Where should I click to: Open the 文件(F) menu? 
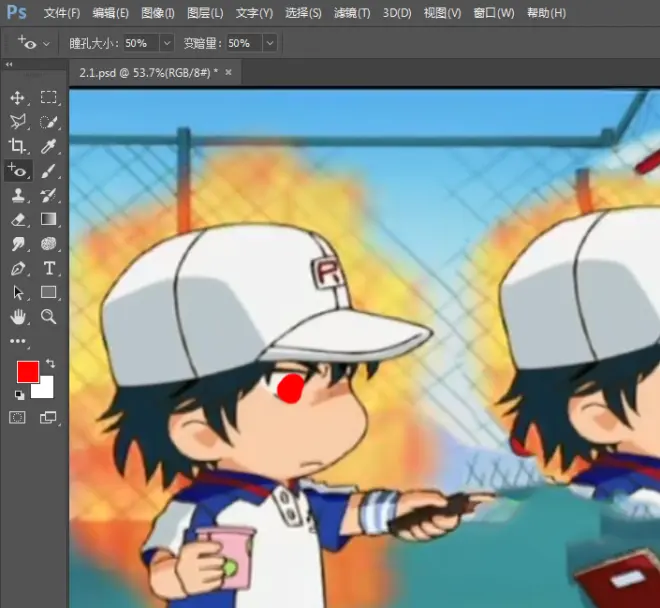coord(62,13)
